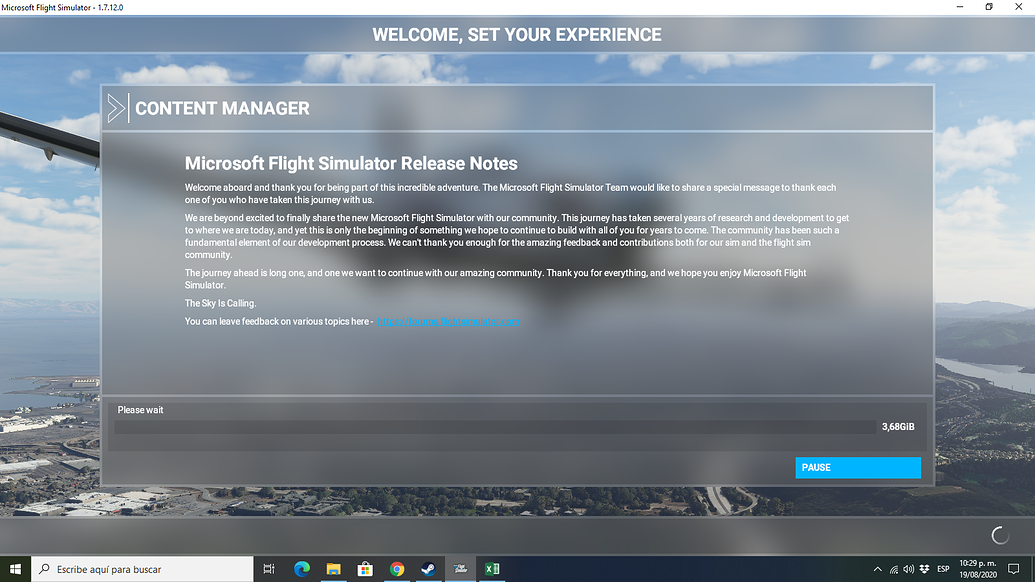This screenshot has width=1035, height=582.
Task: Open the volume control tray icon
Action: point(909,569)
